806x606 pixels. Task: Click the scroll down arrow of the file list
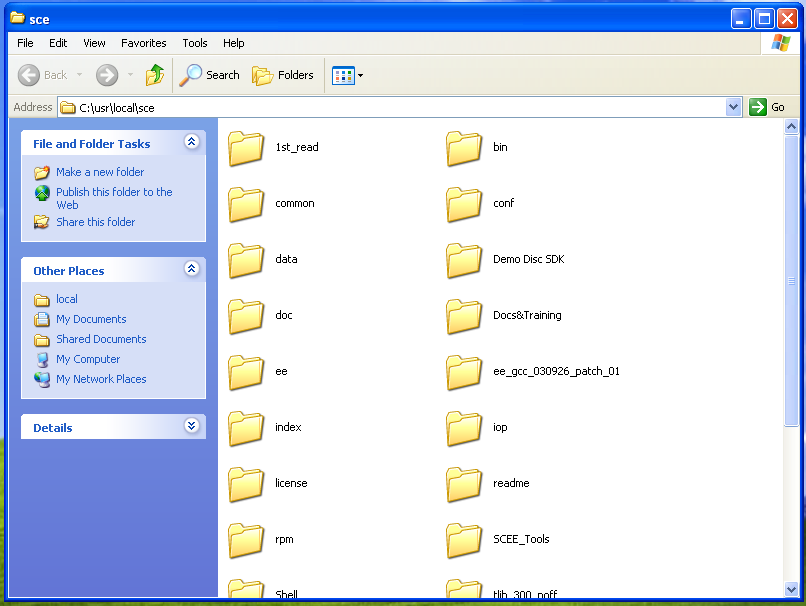(x=792, y=589)
